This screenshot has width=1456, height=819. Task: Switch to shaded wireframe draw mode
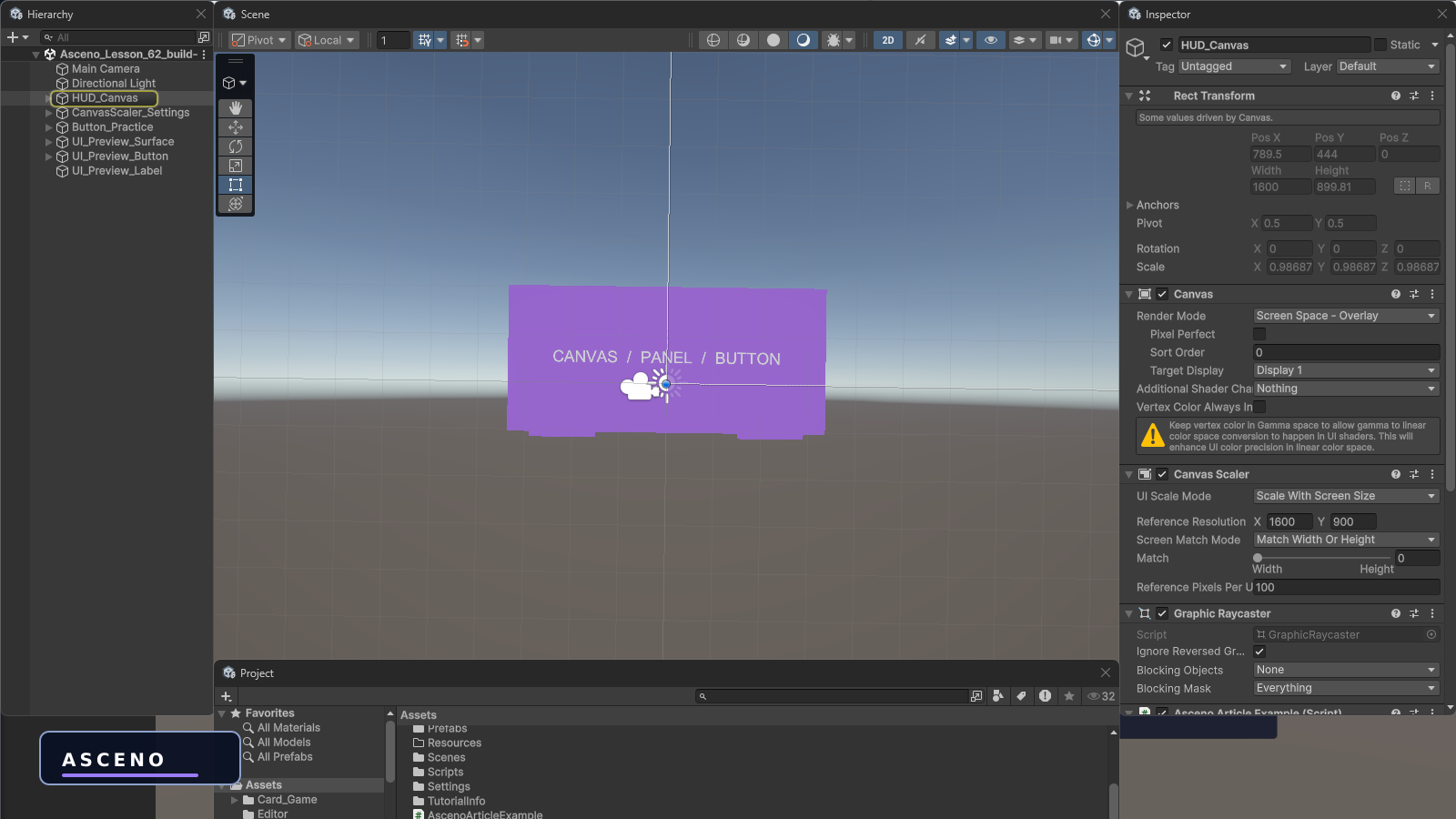pyautogui.click(x=743, y=40)
